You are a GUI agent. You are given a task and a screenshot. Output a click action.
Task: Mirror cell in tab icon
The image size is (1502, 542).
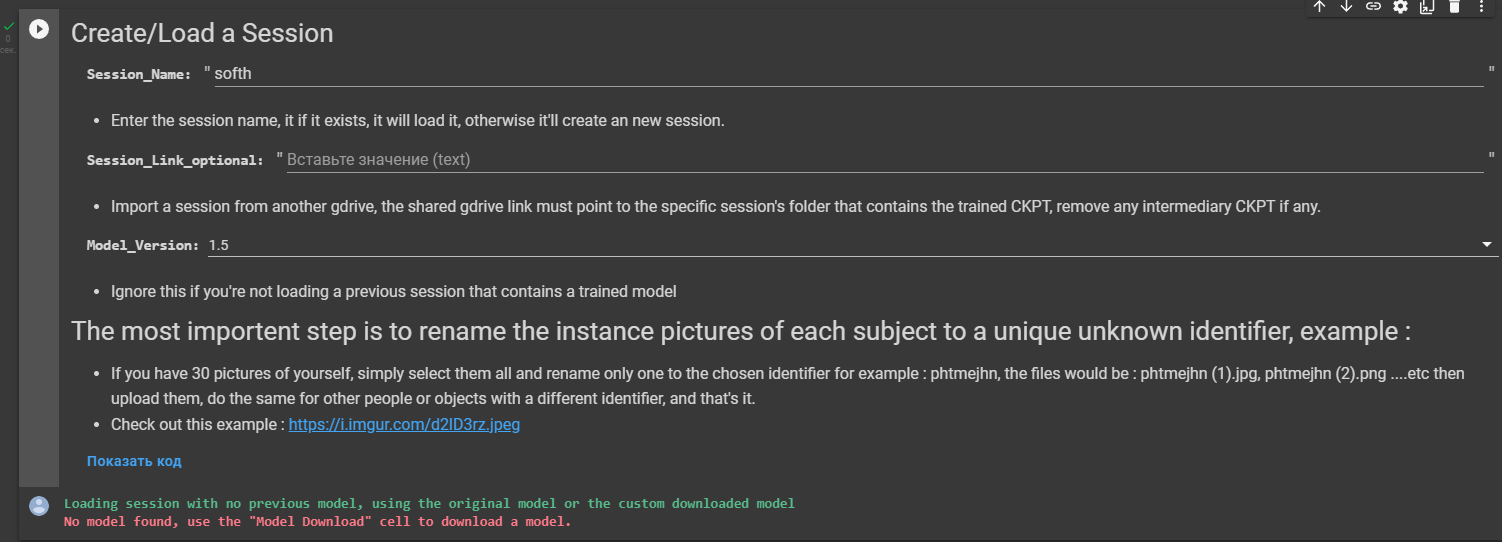tap(1427, 6)
